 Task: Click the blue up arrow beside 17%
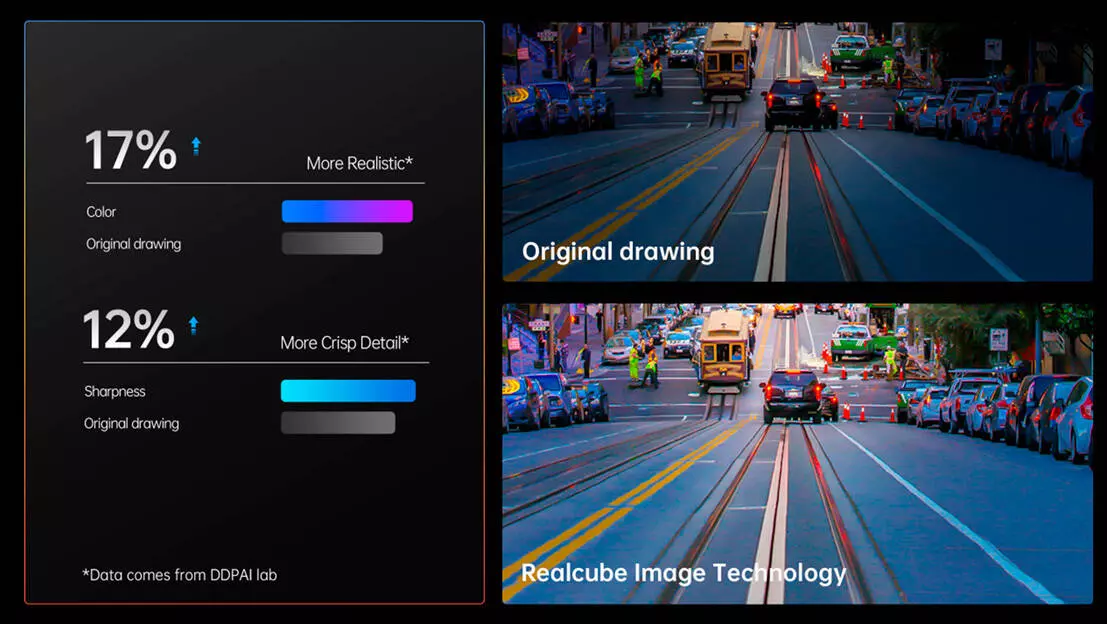(x=196, y=146)
